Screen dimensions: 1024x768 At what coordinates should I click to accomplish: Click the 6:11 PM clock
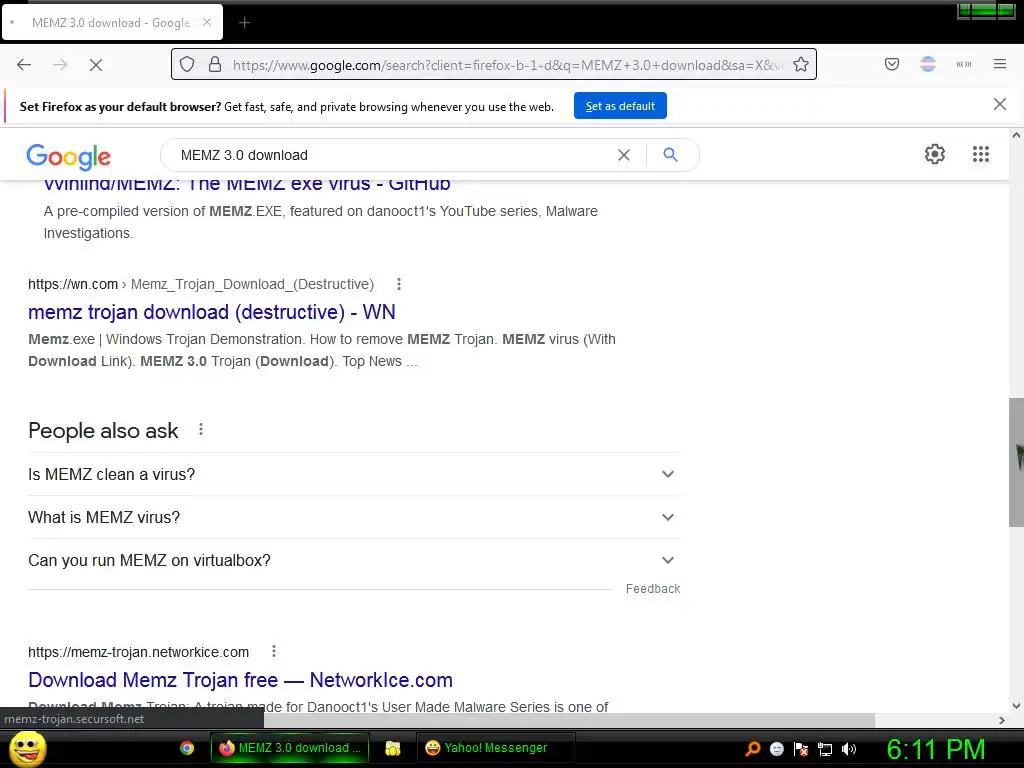(936, 749)
